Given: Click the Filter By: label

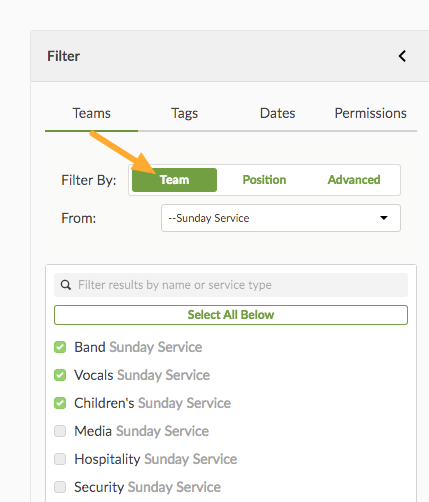Looking at the screenshot, I should pos(89,180).
